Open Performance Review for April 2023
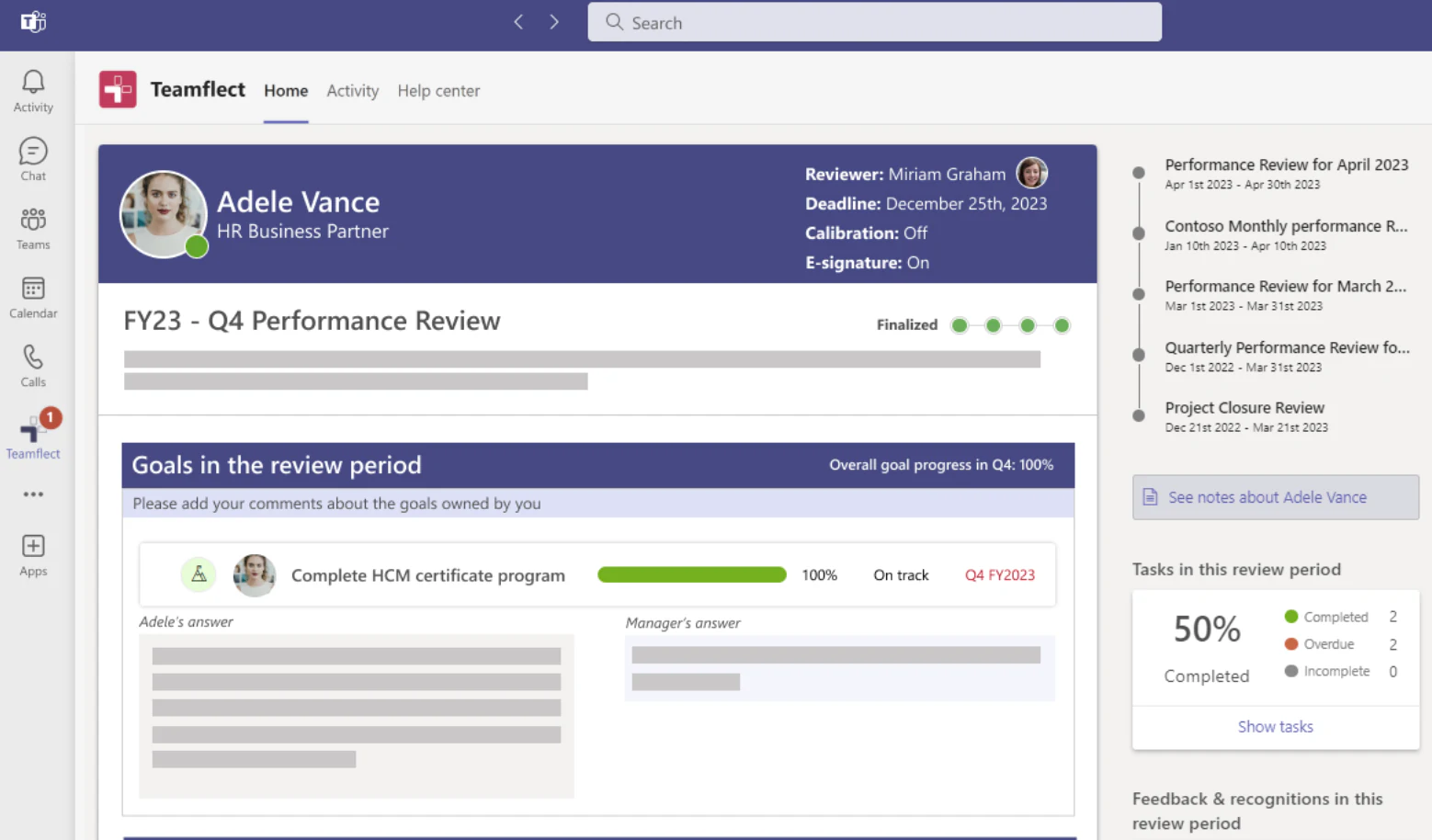Image resolution: width=1432 pixels, height=840 pixels. 1286,173
